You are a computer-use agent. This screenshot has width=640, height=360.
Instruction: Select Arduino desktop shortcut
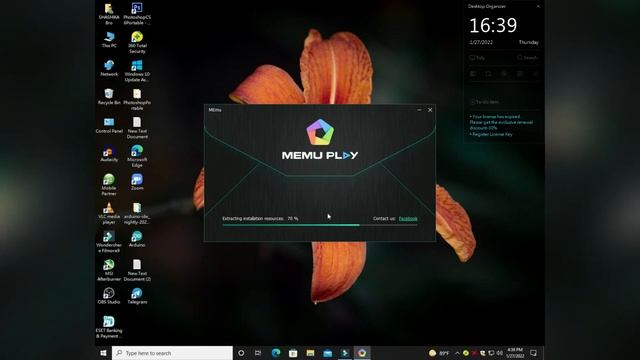(x=137, y=239)
